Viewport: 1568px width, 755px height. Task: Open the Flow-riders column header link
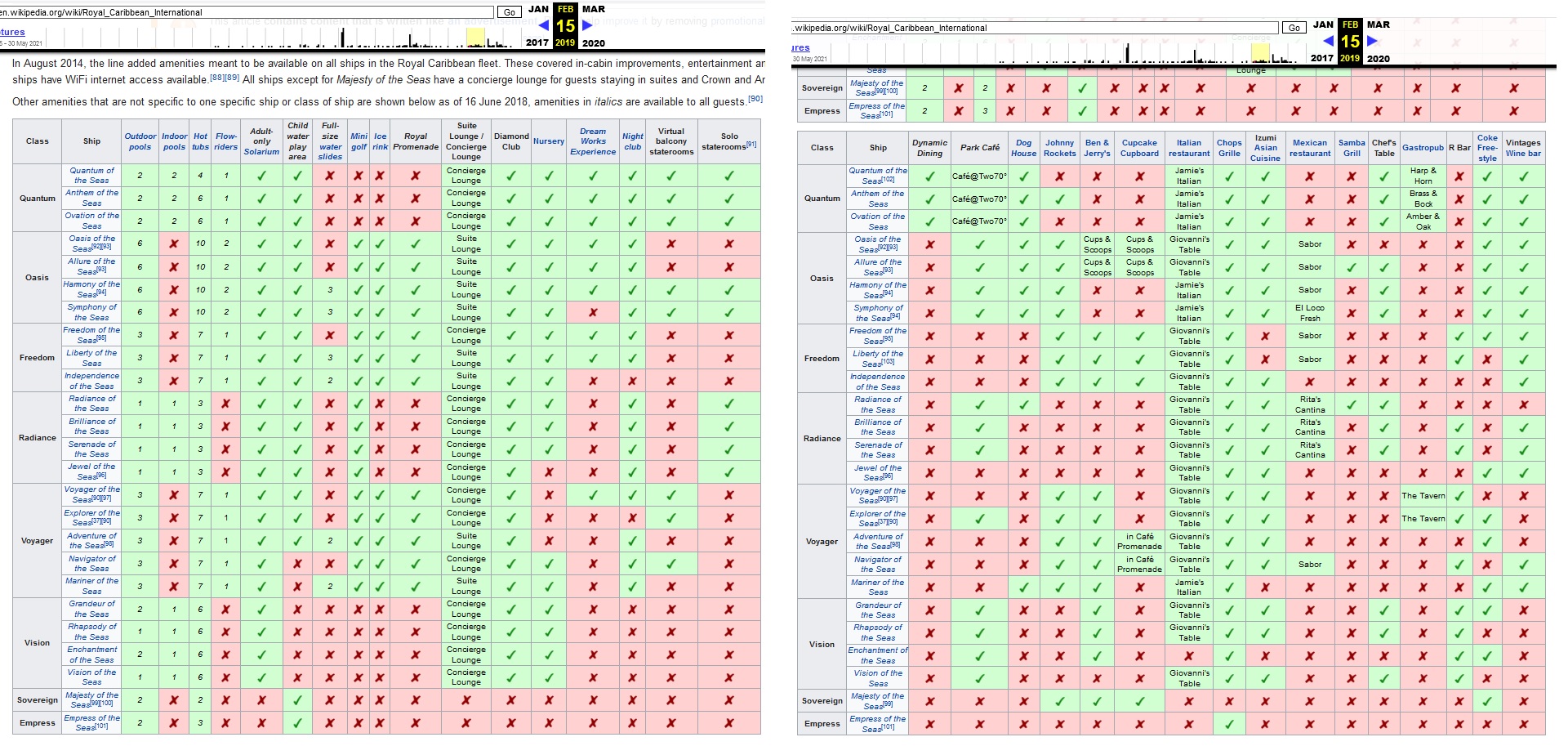point(226,141)
